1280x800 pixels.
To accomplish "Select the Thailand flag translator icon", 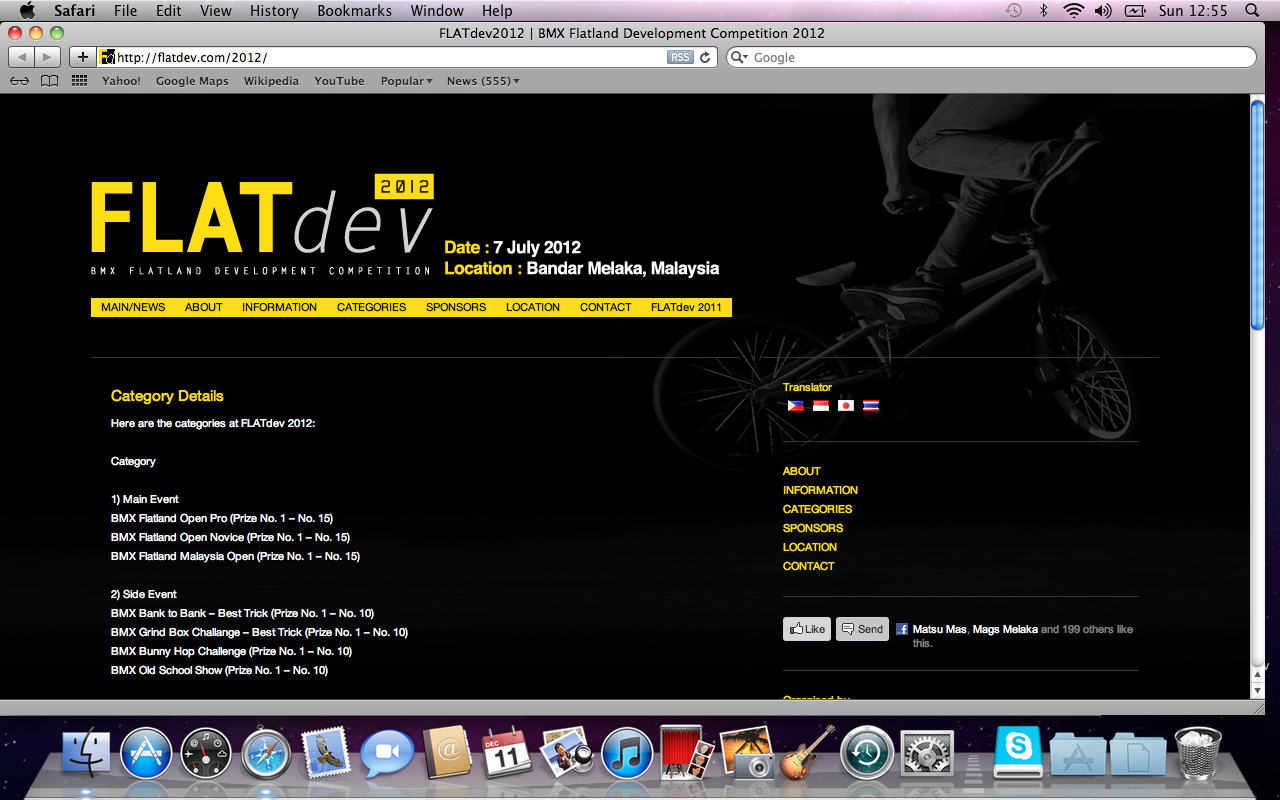I will tap(871, 406).
